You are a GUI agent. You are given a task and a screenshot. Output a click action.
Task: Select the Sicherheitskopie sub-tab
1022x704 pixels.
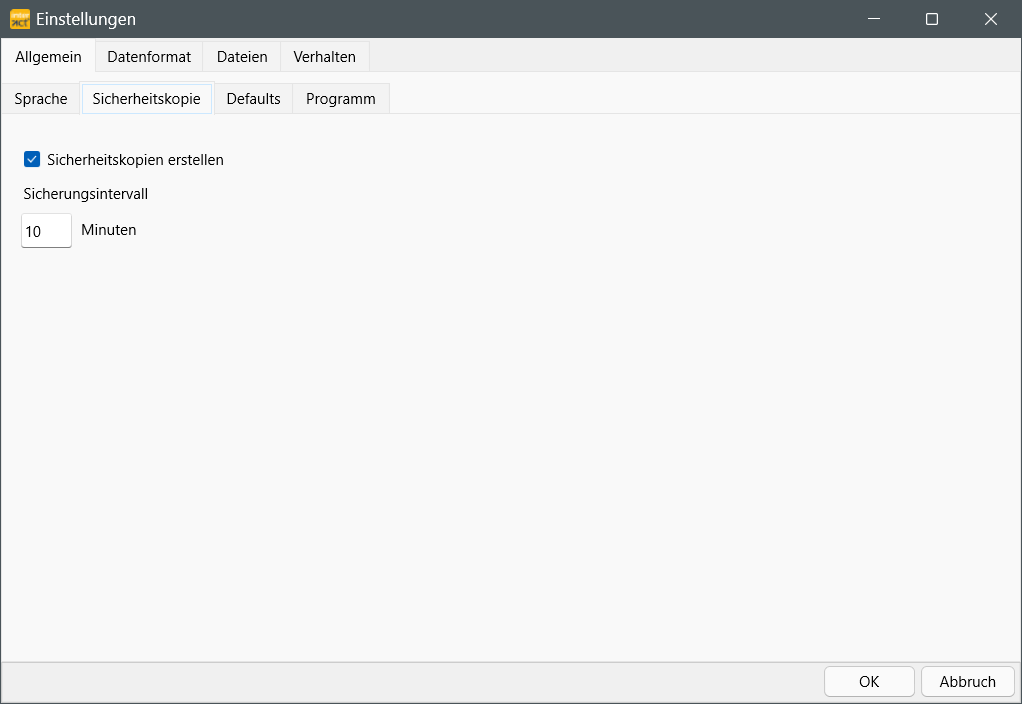coord(147,98)
